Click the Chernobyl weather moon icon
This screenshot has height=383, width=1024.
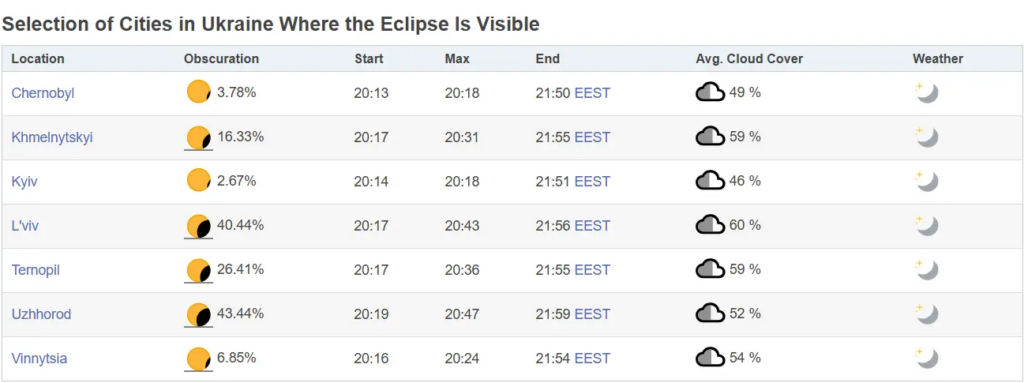[x=927, y=93]
